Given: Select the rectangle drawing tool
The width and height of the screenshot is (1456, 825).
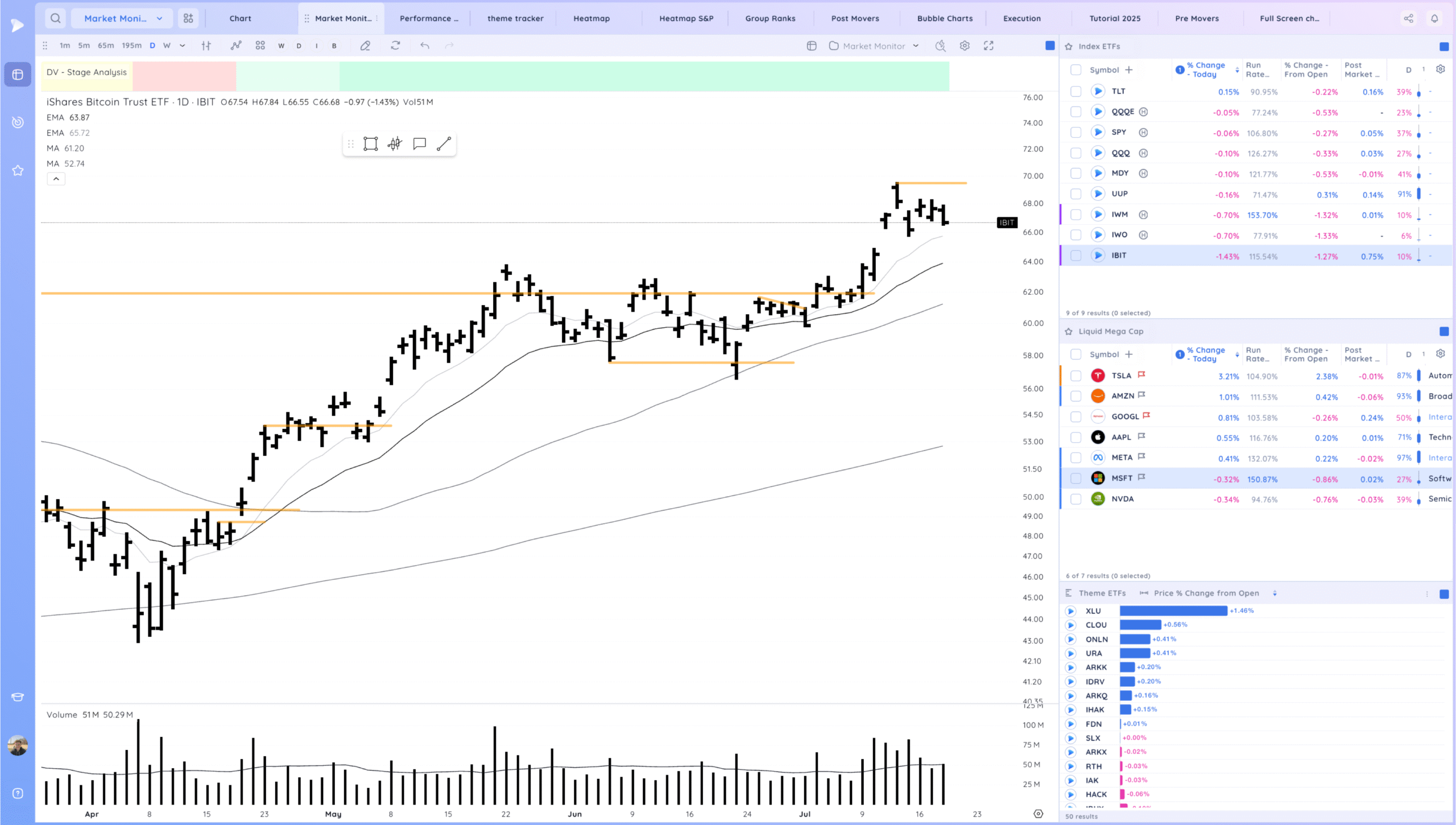Looking at the screenshot, I should (370, 144).
